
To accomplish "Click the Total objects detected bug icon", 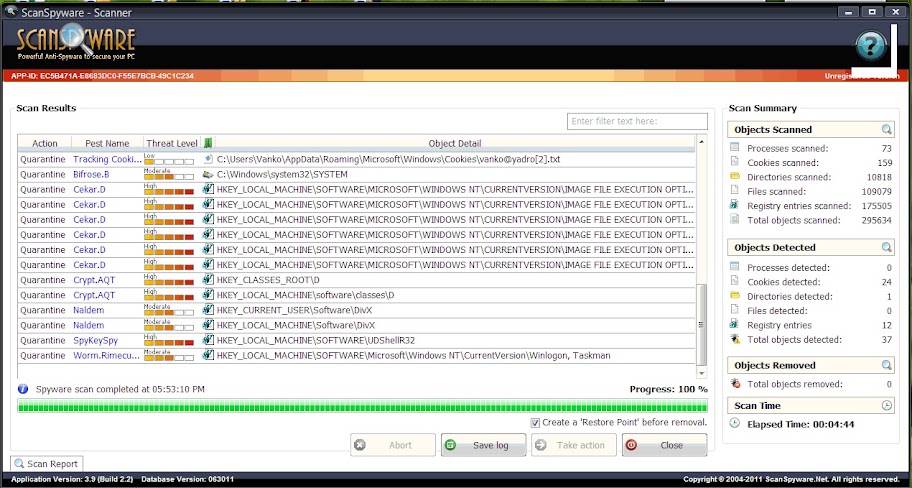I will coord(735,339).
